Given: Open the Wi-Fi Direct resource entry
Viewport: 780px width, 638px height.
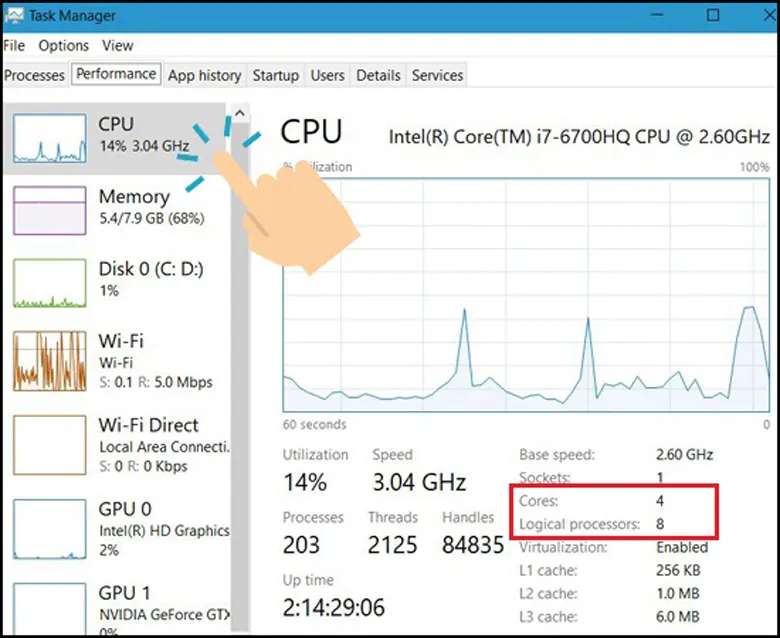Looking at the screenshot, I should [117, 445].
